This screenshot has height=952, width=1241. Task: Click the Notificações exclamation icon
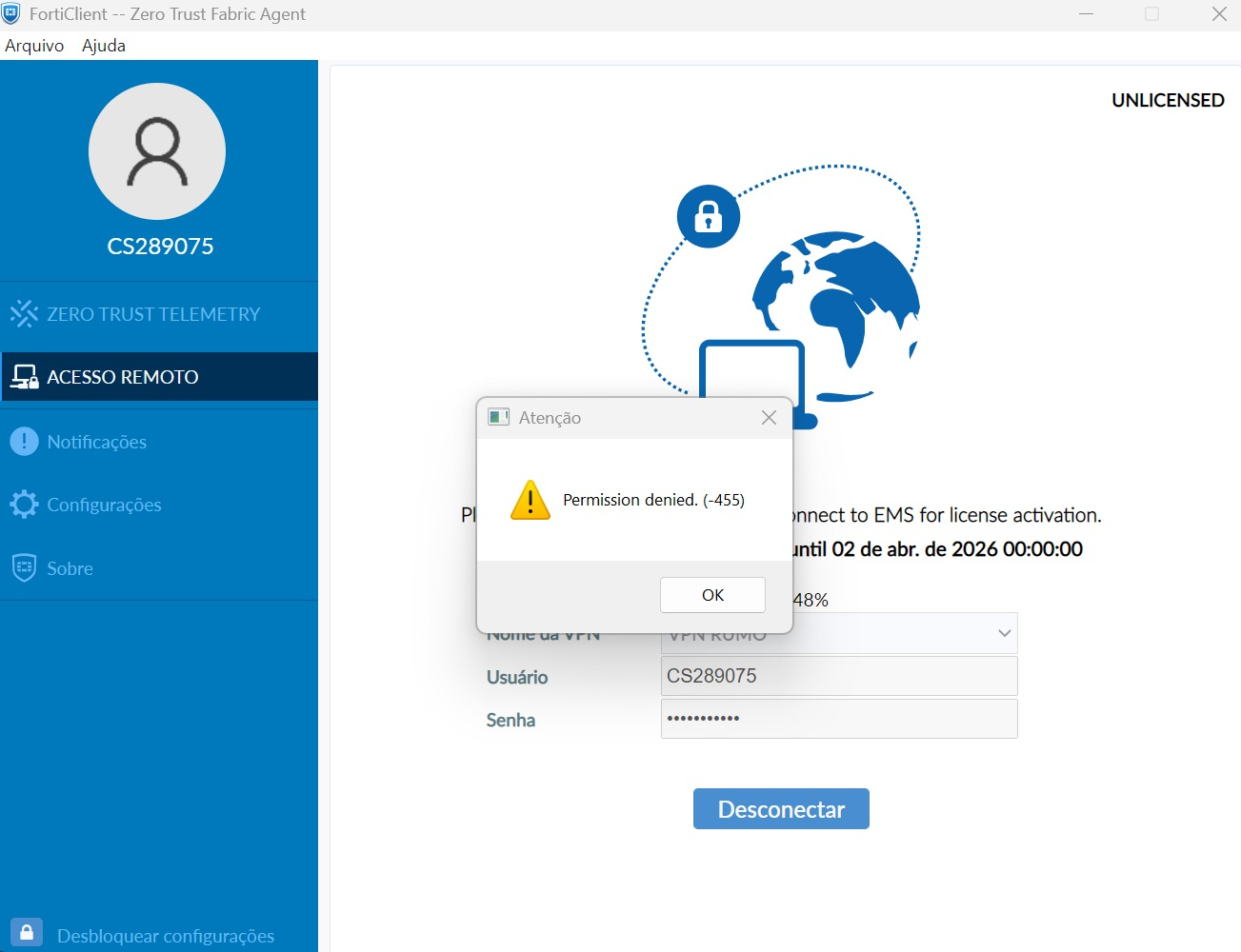24,441
